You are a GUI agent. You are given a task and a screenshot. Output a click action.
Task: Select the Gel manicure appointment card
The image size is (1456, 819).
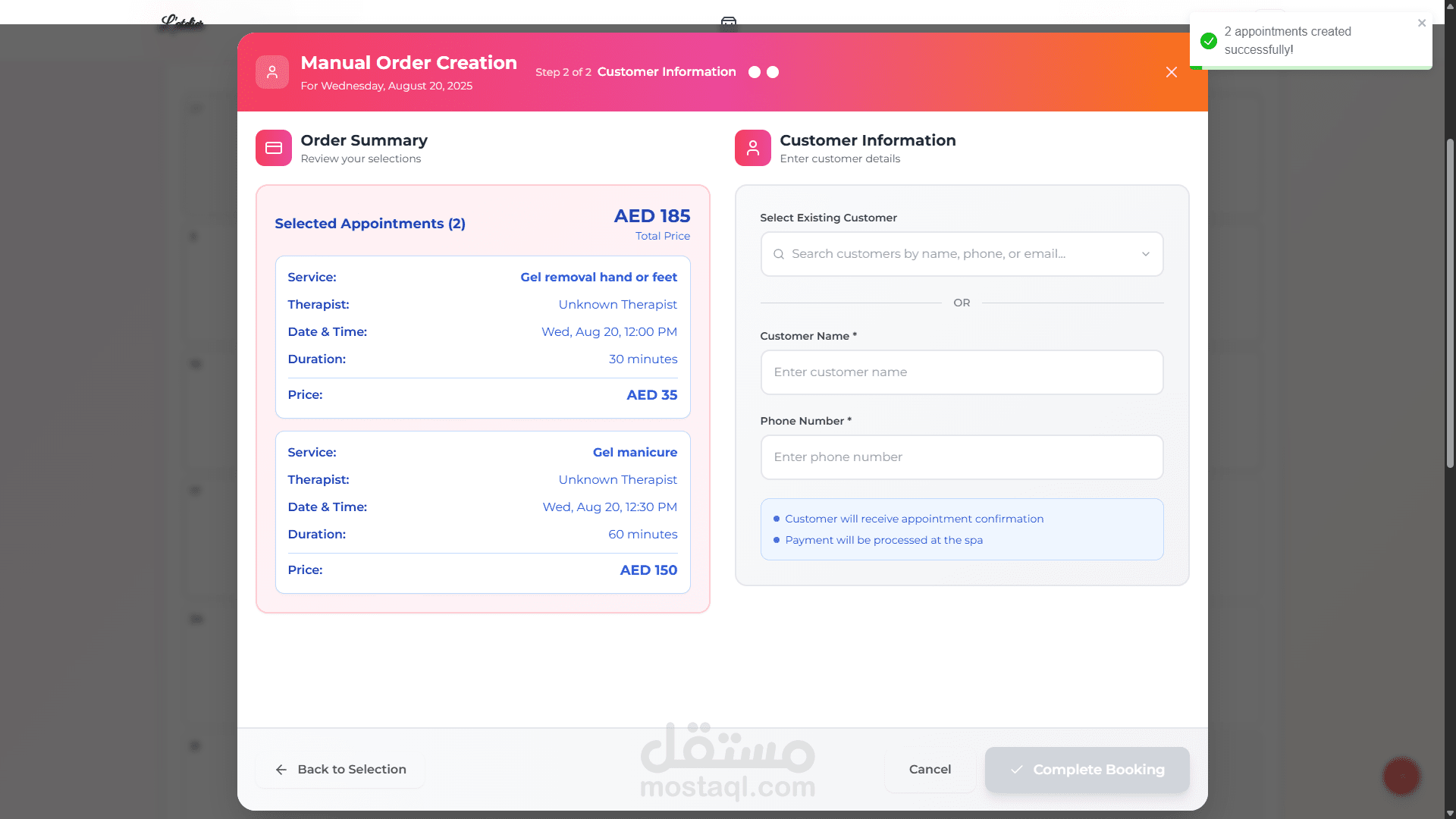click(482, 512)
